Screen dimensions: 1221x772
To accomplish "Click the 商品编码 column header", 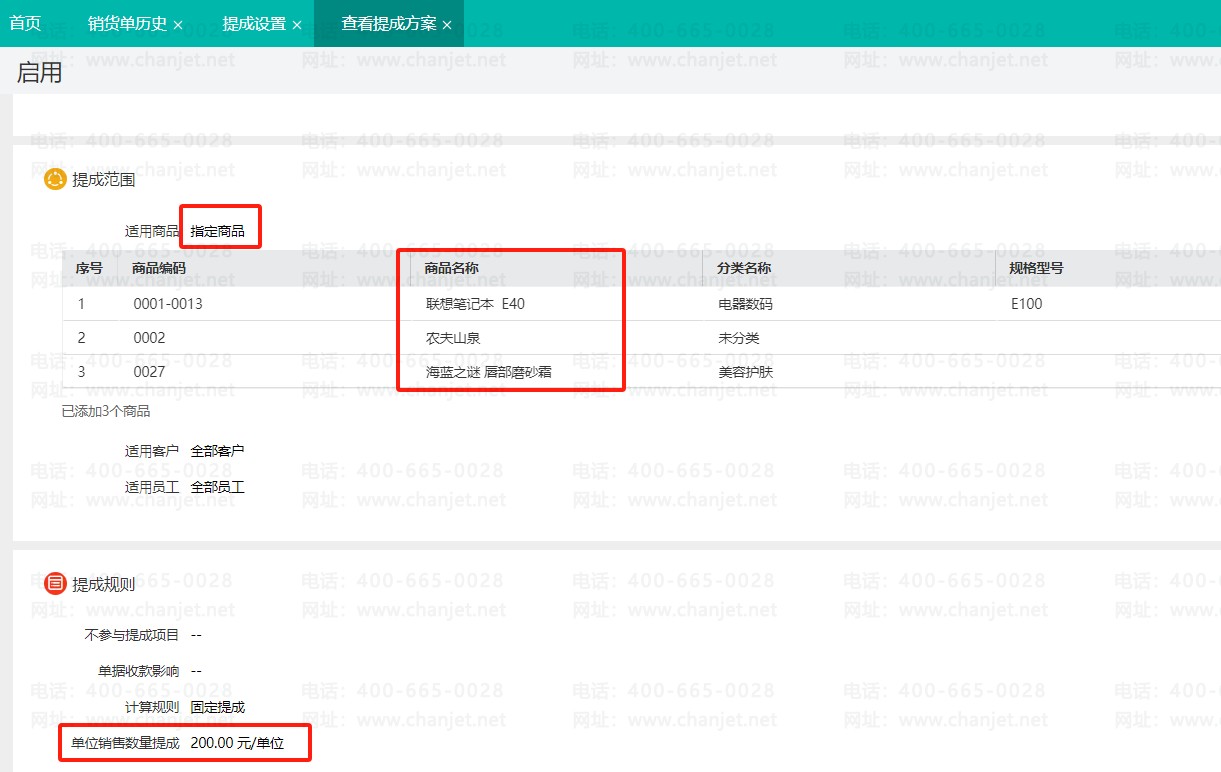I will click(x=159, y=268).
